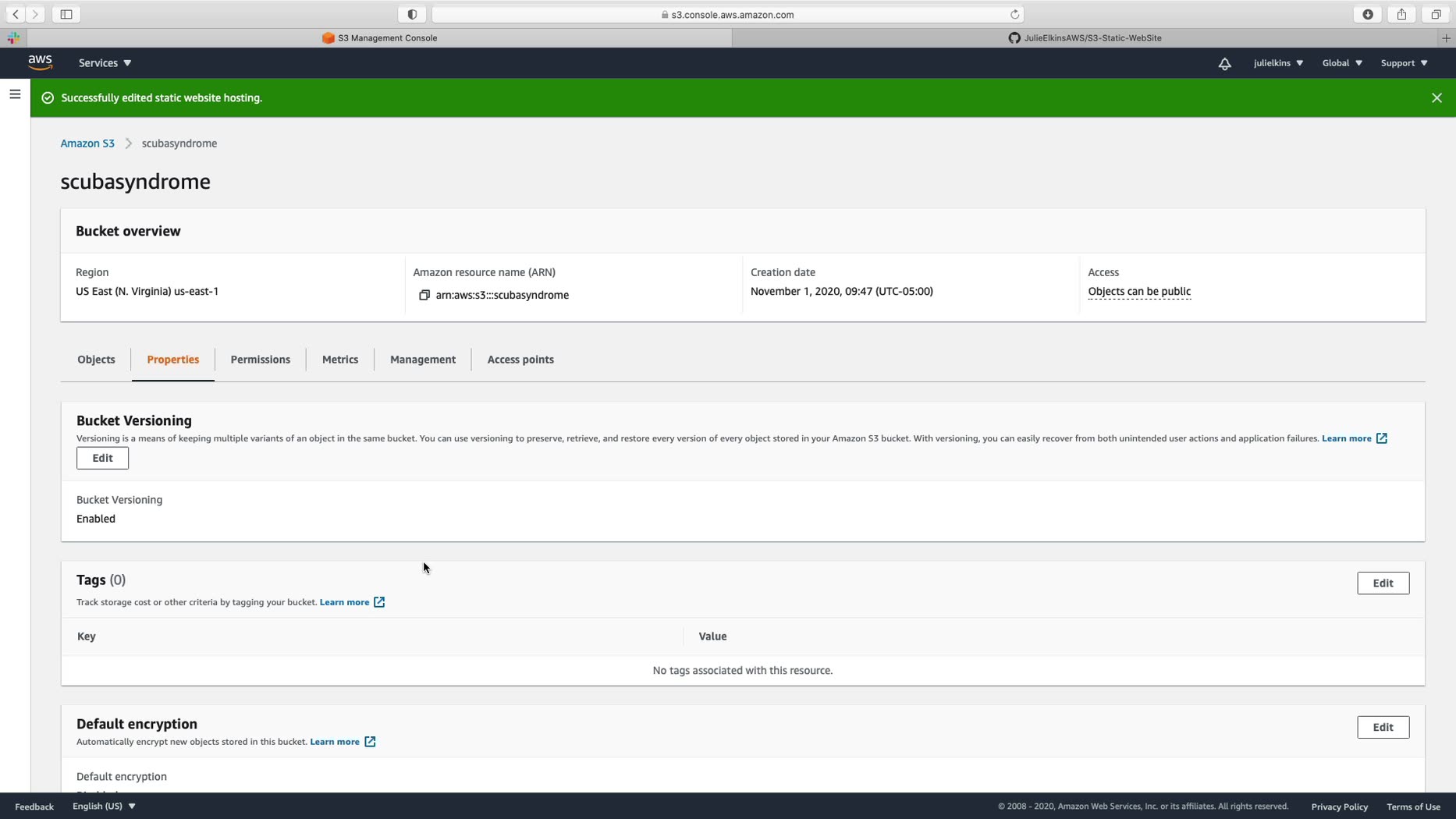
Task: Open Learn more about Bucket Versioning
Action: click(1346, 438)
